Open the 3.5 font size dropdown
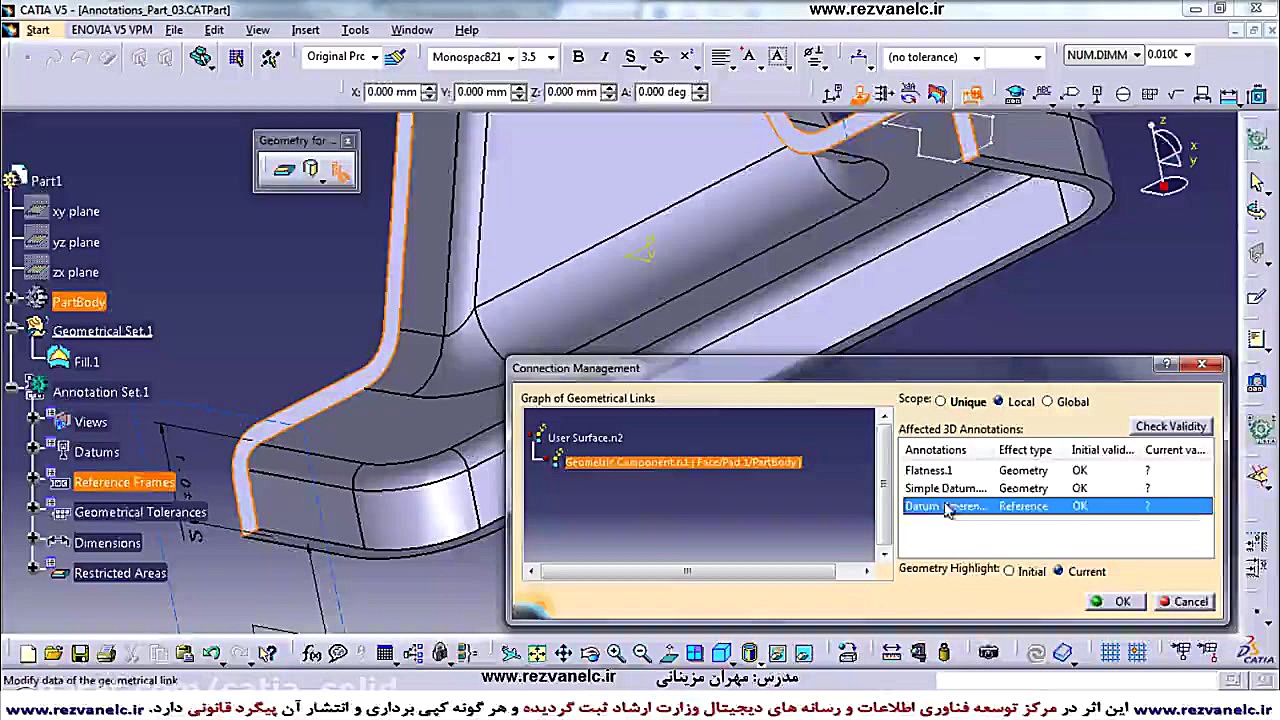This screenshot has height=720, width=1280. (550, 57)
